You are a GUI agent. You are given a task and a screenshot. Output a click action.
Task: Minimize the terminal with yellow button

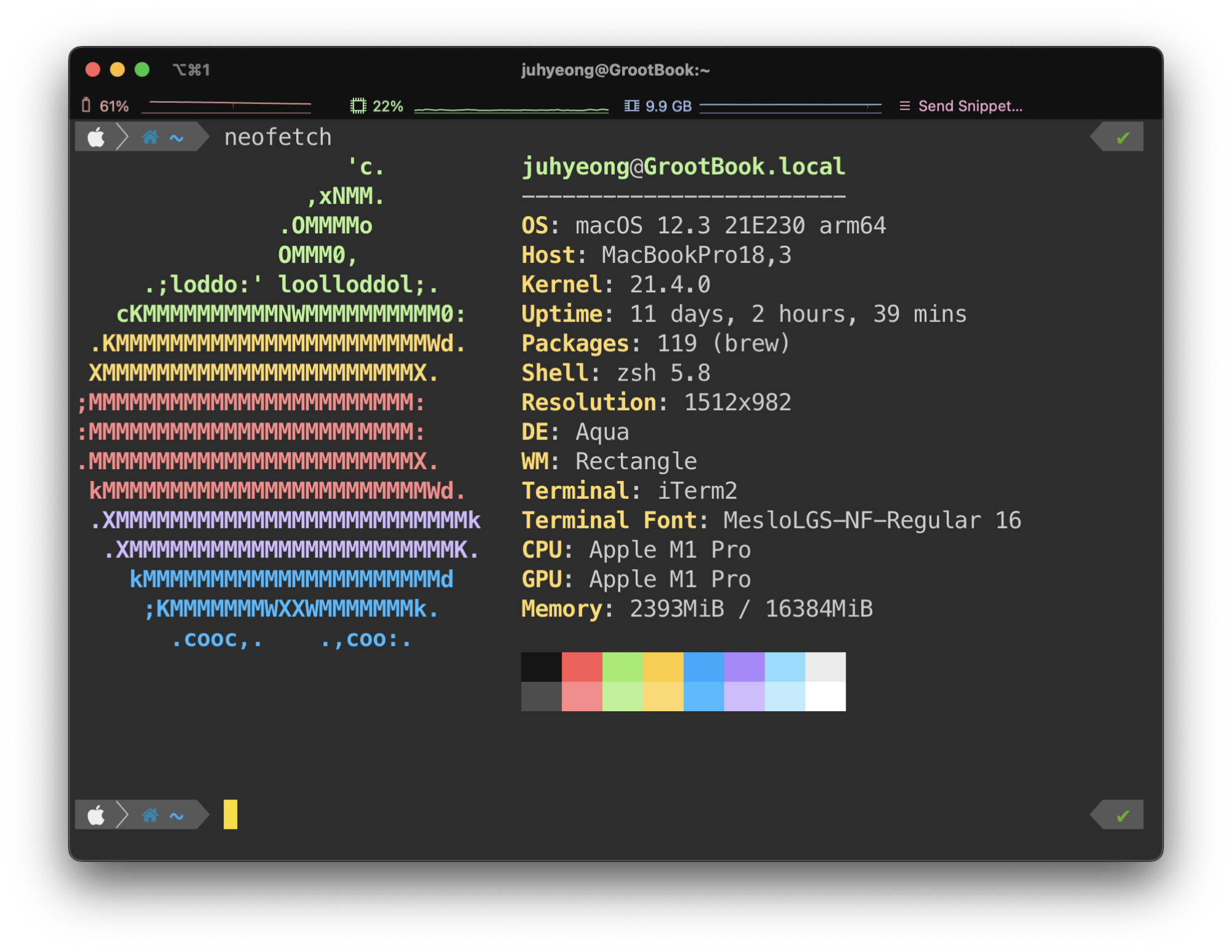[117, 70]
